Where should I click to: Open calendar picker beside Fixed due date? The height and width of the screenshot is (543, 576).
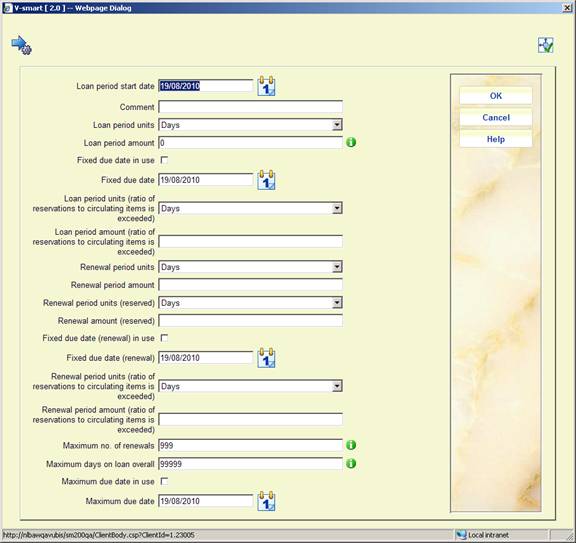pos(266,180)
